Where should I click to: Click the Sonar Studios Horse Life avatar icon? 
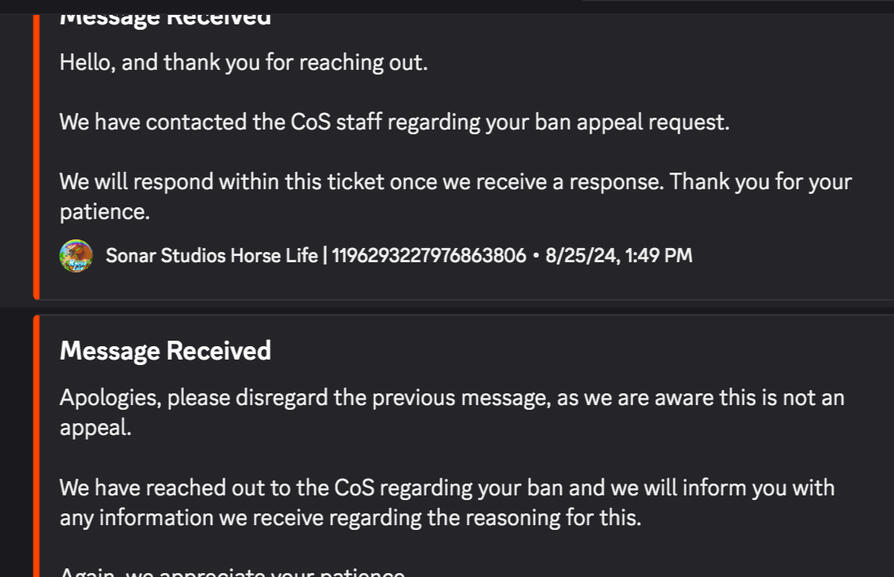click(x=76, y=256)
